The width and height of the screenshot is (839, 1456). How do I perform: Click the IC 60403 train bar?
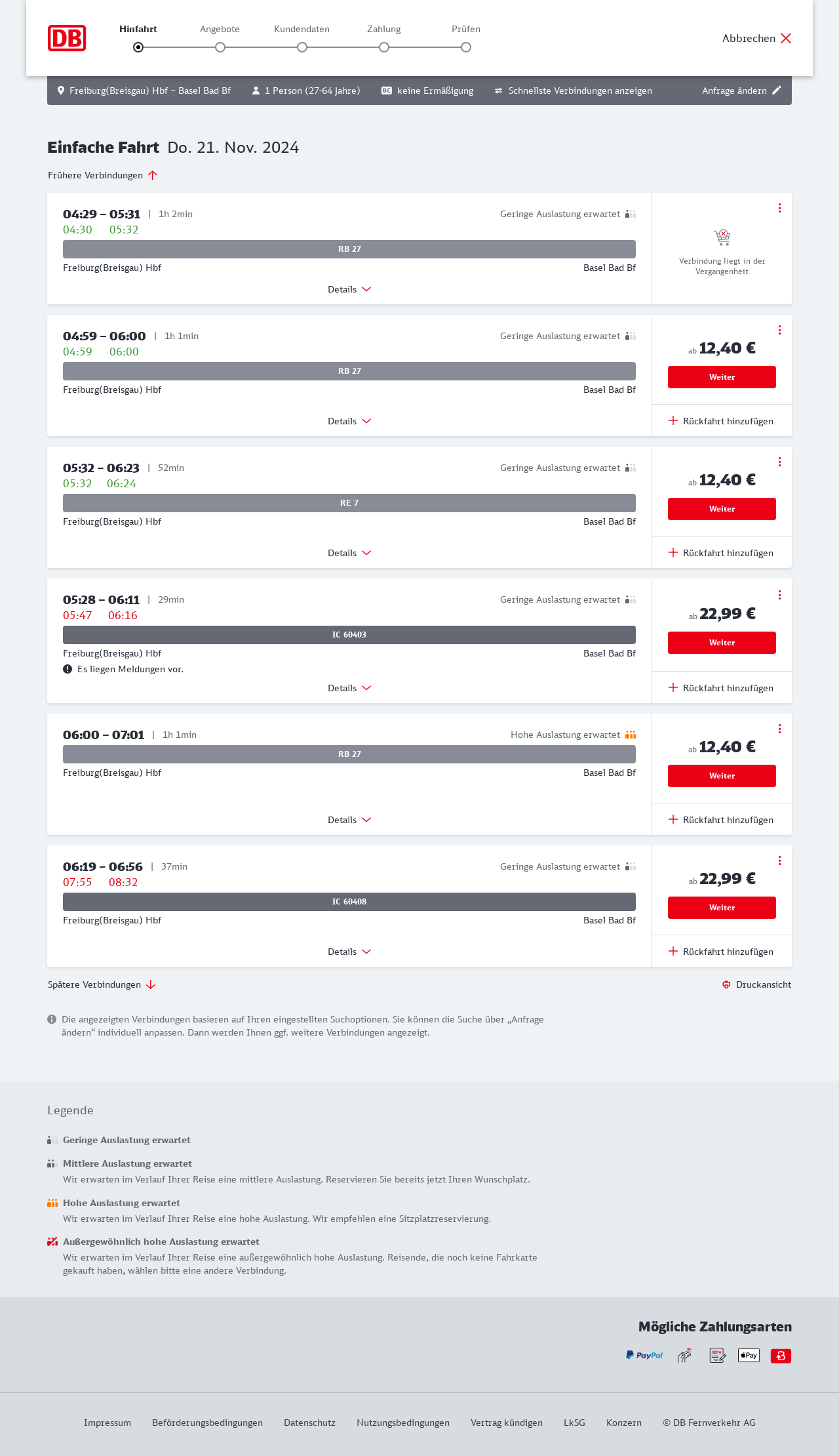point(349,635)
